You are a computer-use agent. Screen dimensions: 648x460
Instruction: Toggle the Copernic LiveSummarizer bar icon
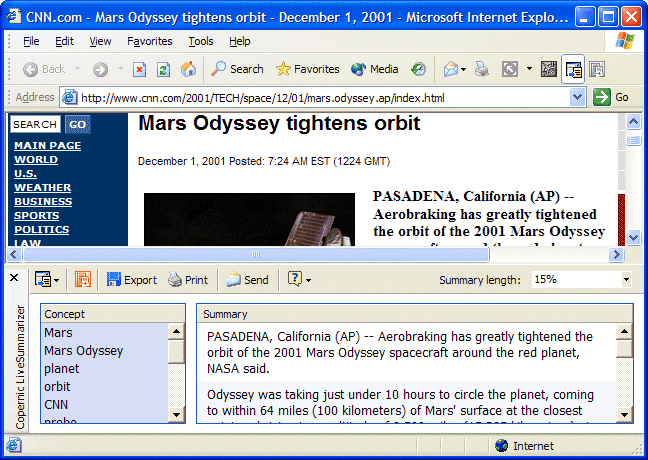[573, 69]
